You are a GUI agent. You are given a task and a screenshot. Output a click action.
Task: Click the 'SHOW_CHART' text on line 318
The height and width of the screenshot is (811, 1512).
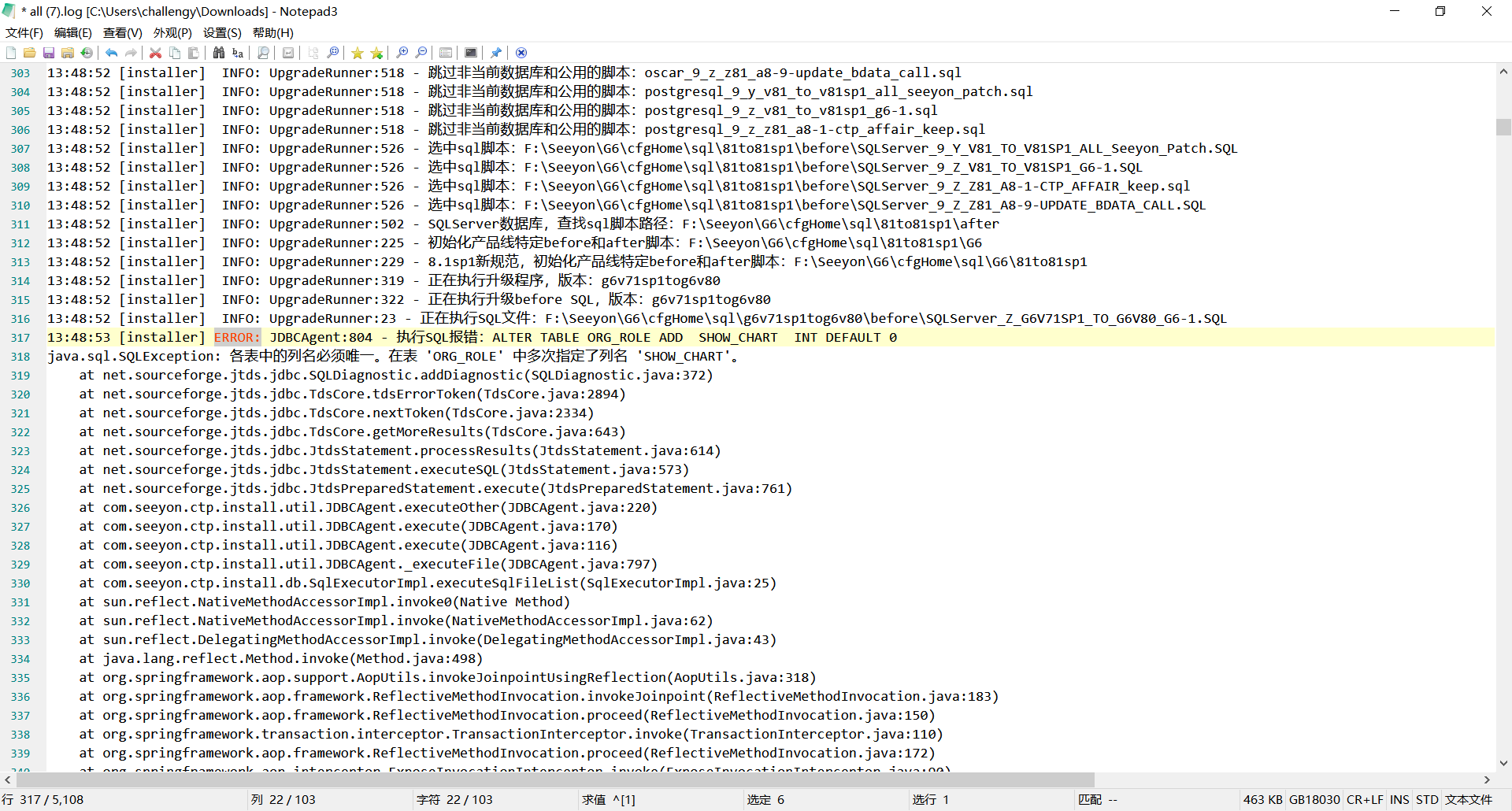[684, 357]
